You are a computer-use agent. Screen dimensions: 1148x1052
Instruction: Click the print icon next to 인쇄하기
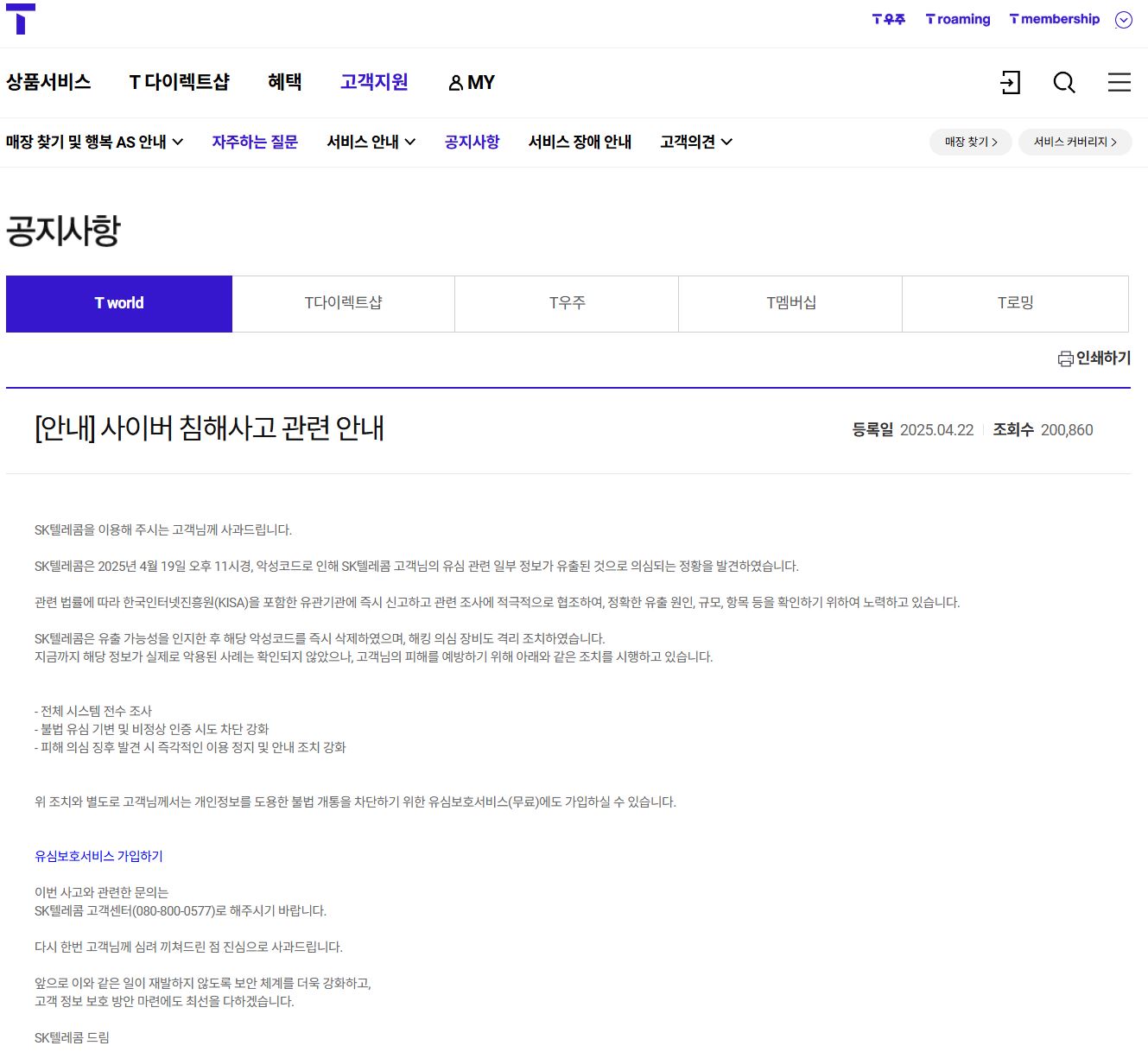(x=1066, y=358)
